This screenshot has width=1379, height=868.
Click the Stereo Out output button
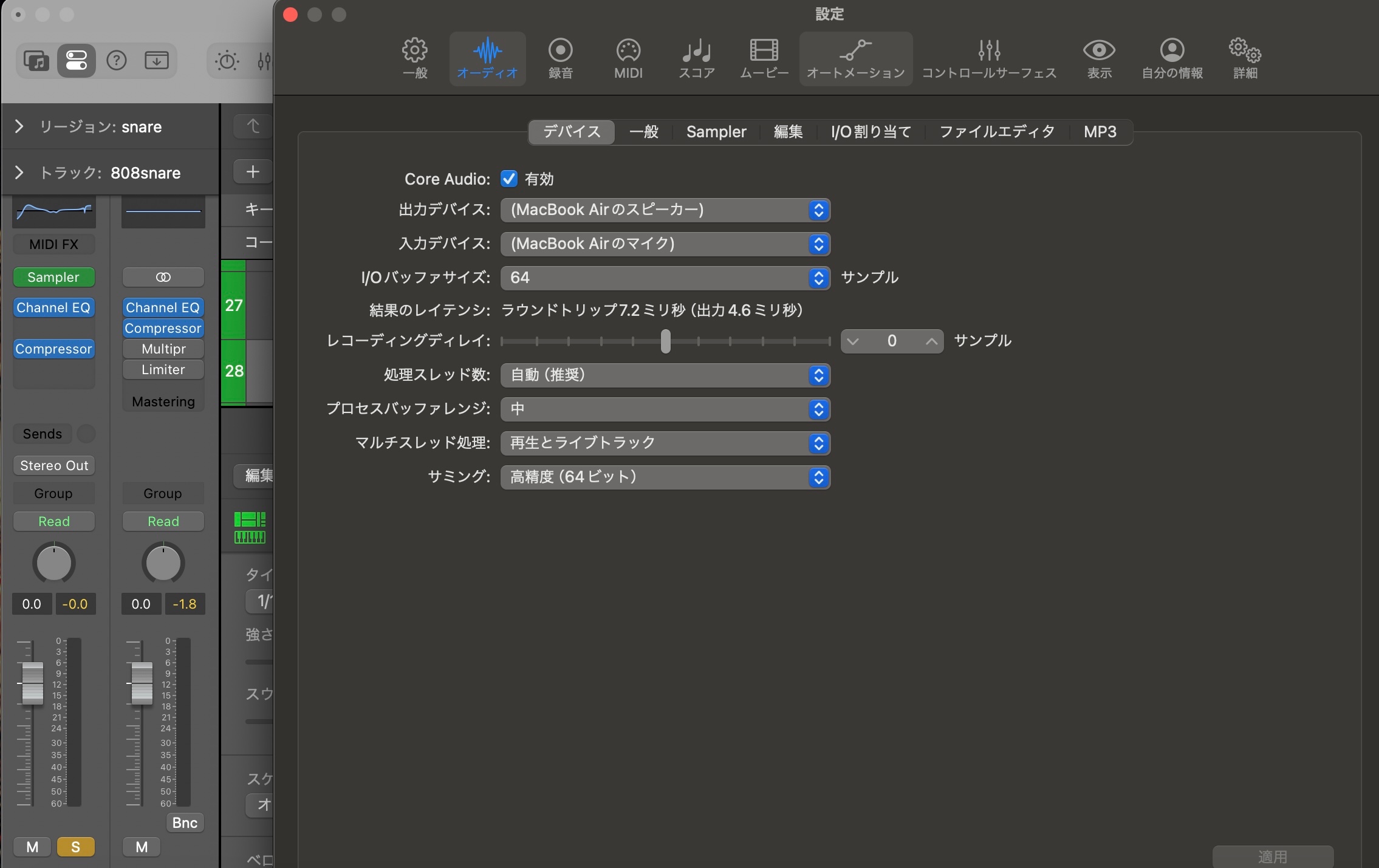point(54,465)
